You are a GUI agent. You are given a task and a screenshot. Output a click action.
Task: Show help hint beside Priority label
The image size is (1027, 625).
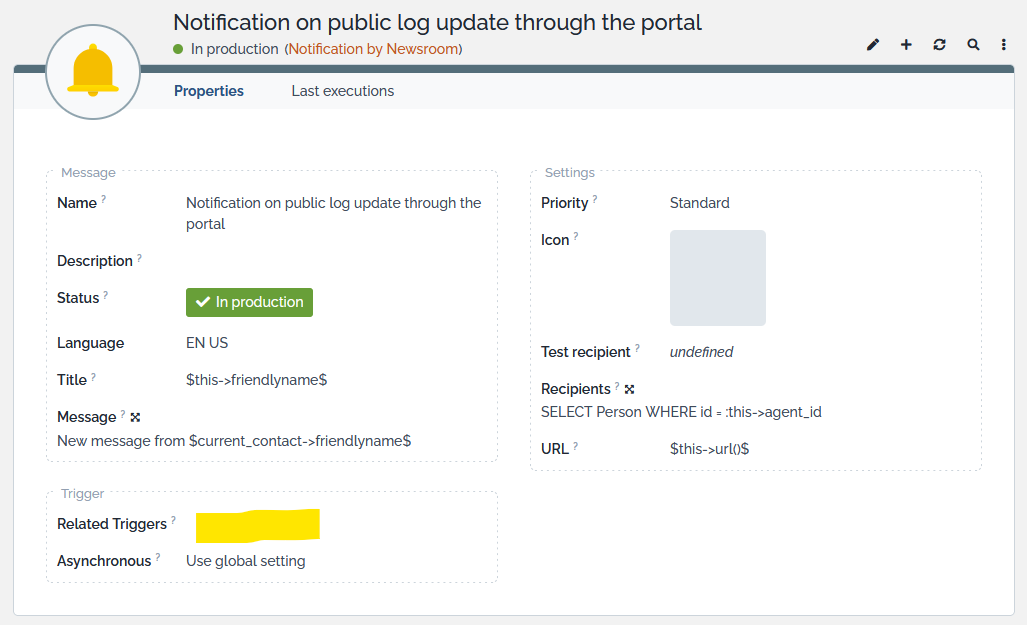point(594,199)
